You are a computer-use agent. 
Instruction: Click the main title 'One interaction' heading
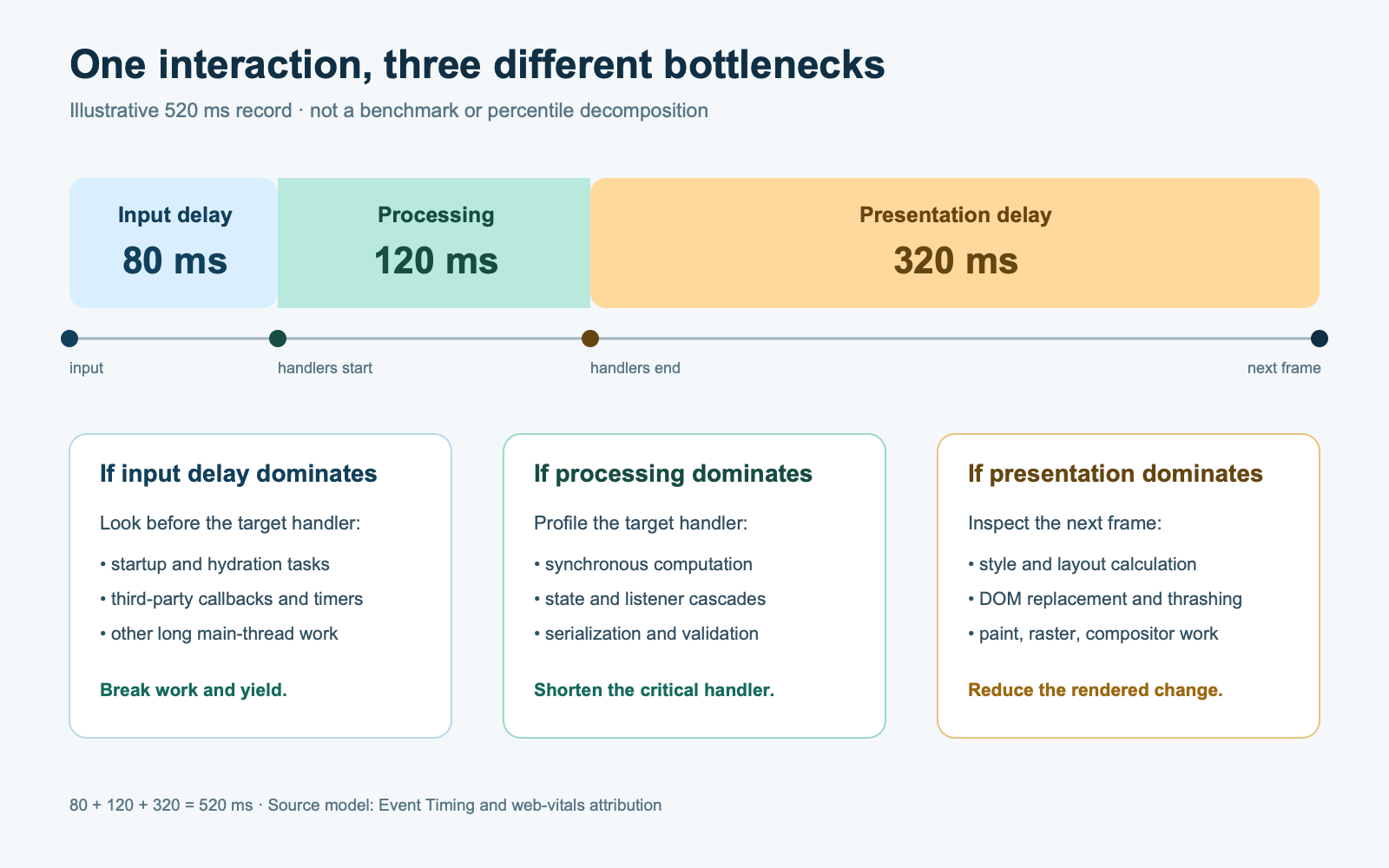[477, 66]
